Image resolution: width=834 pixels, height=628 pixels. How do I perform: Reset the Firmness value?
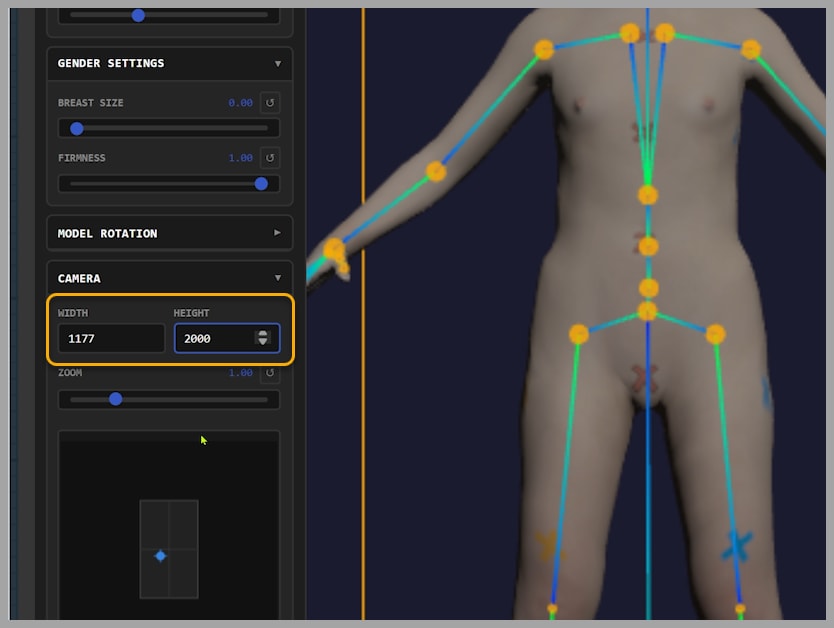click(269, 158)
